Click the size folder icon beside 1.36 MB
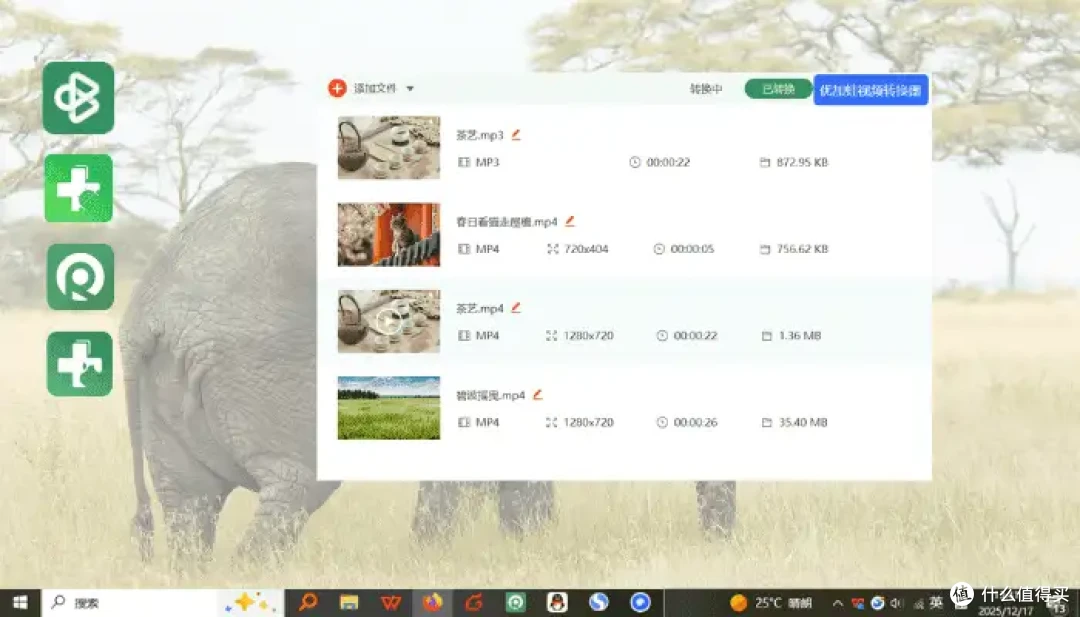Viewport: 1080px width, 617px height. tap(767, 335)
